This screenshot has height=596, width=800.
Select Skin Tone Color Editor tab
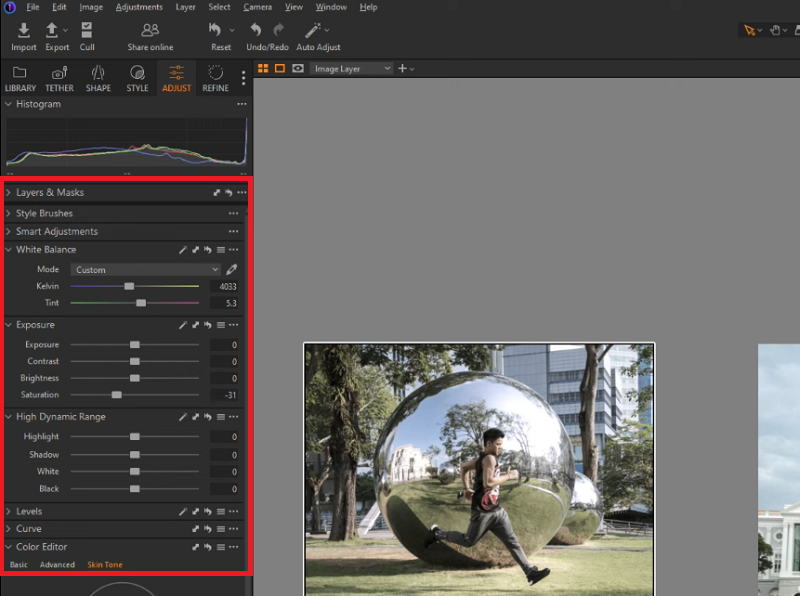[x=105, y=565]
